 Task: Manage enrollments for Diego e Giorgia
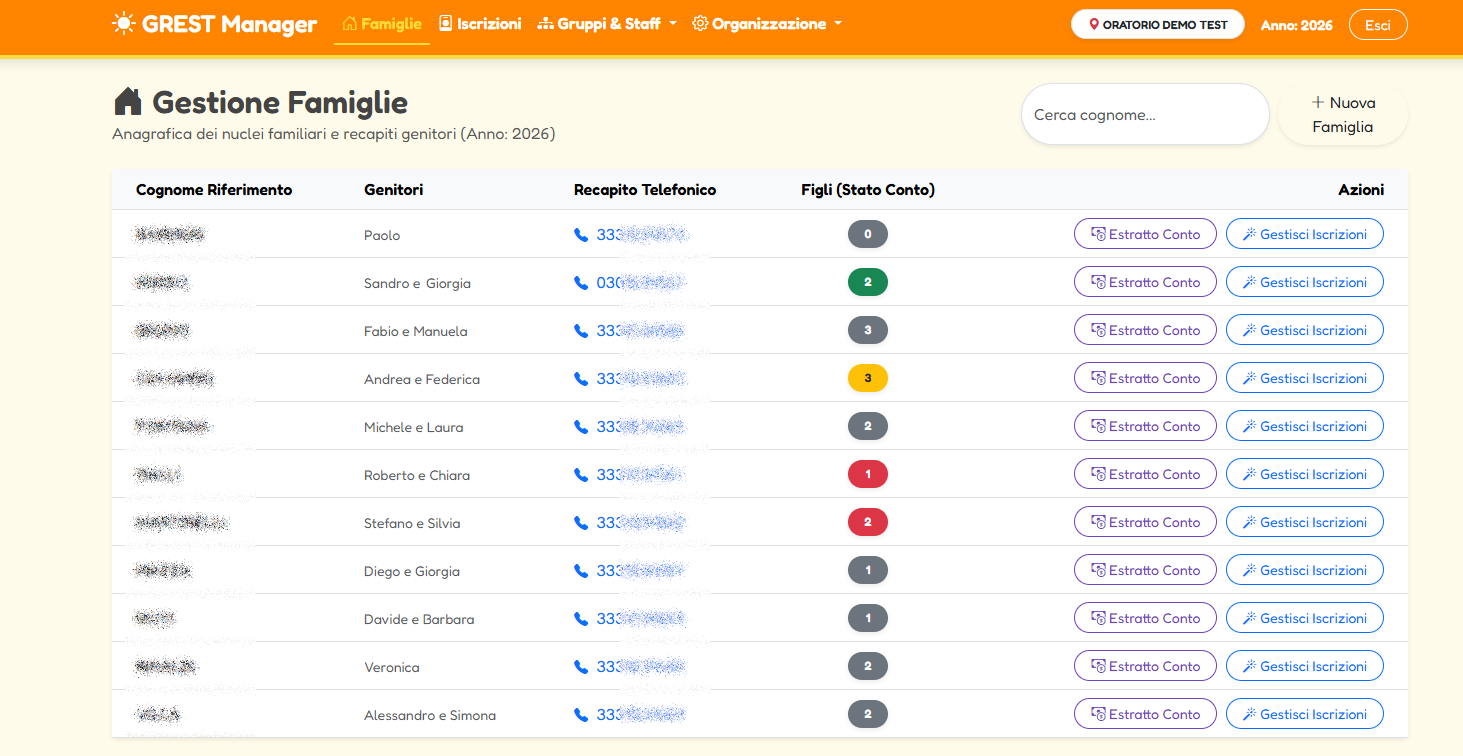click(1305, 570)
